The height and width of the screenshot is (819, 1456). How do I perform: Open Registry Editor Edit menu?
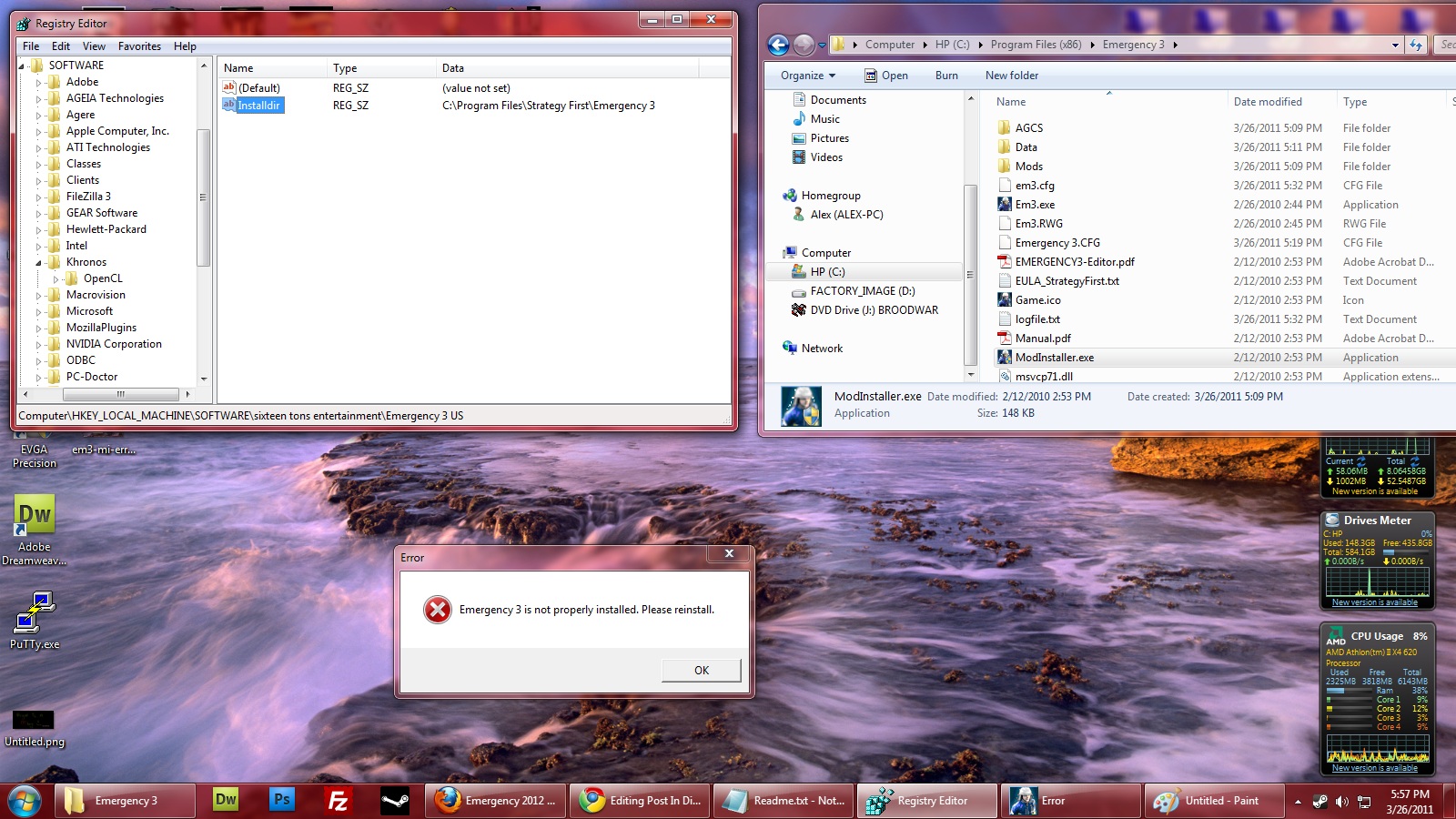[x=61, y=46]
